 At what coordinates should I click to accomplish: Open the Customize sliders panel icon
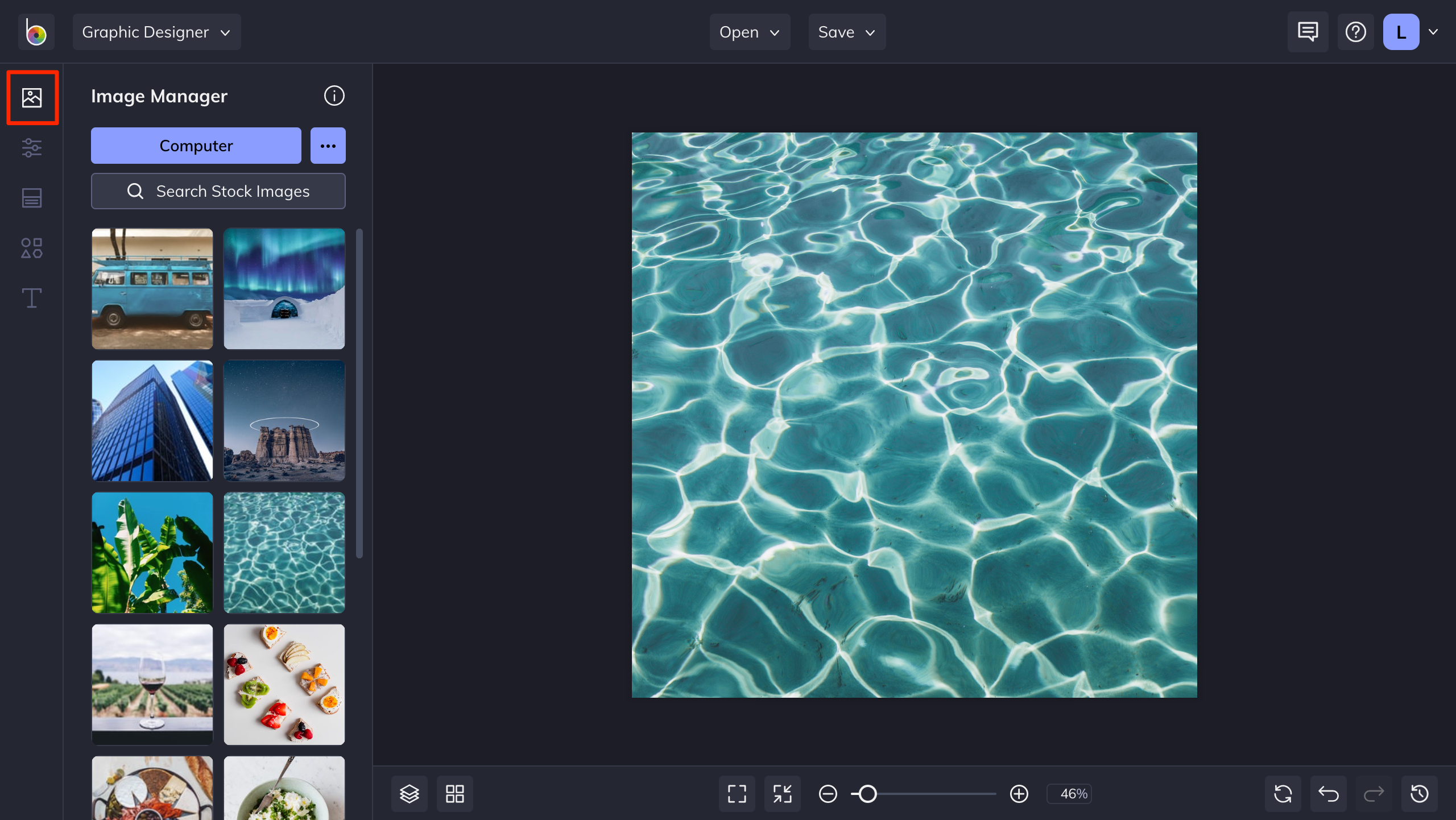[x=32, y=148]
